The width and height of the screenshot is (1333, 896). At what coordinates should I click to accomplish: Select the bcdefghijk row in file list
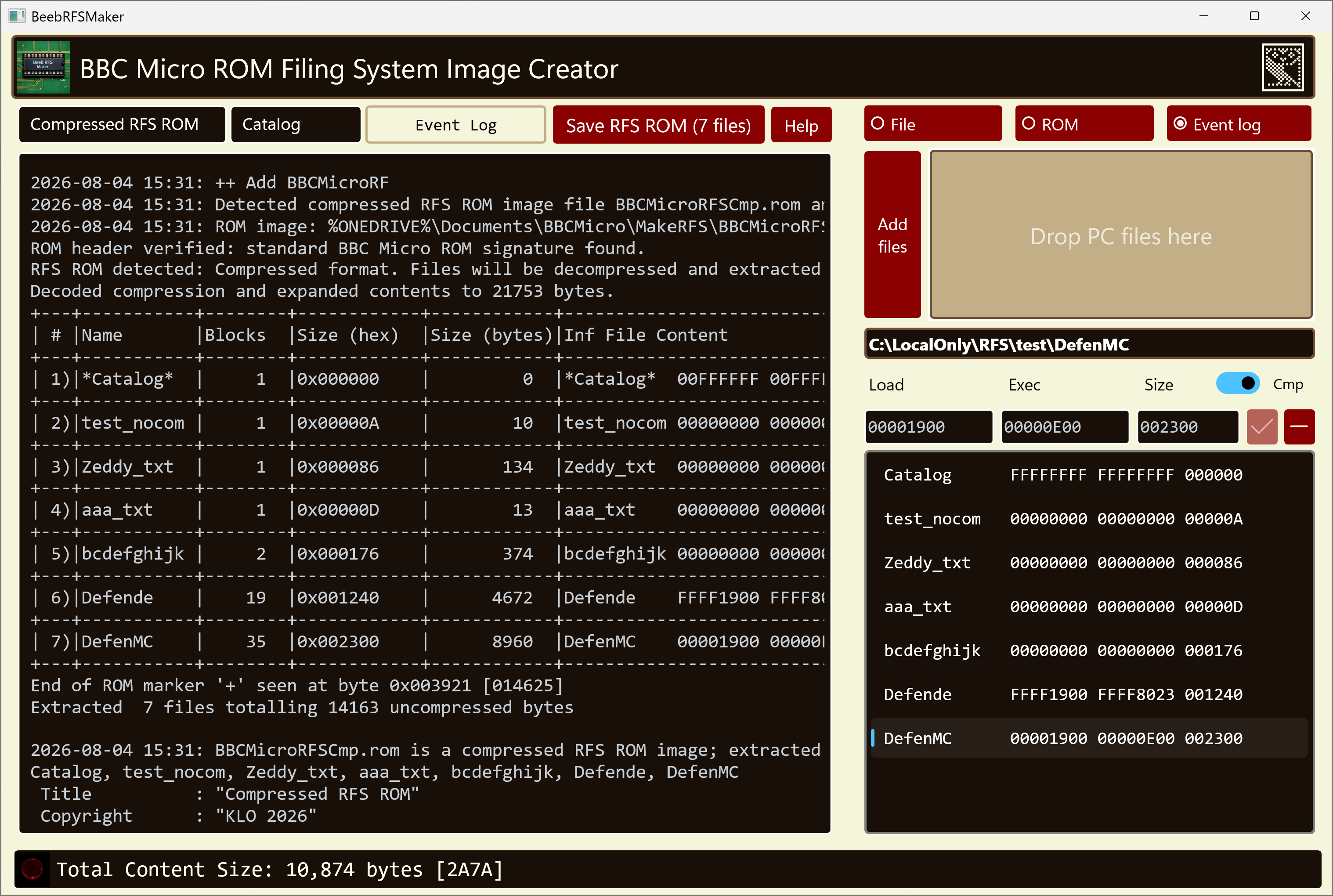(1089, 651)
